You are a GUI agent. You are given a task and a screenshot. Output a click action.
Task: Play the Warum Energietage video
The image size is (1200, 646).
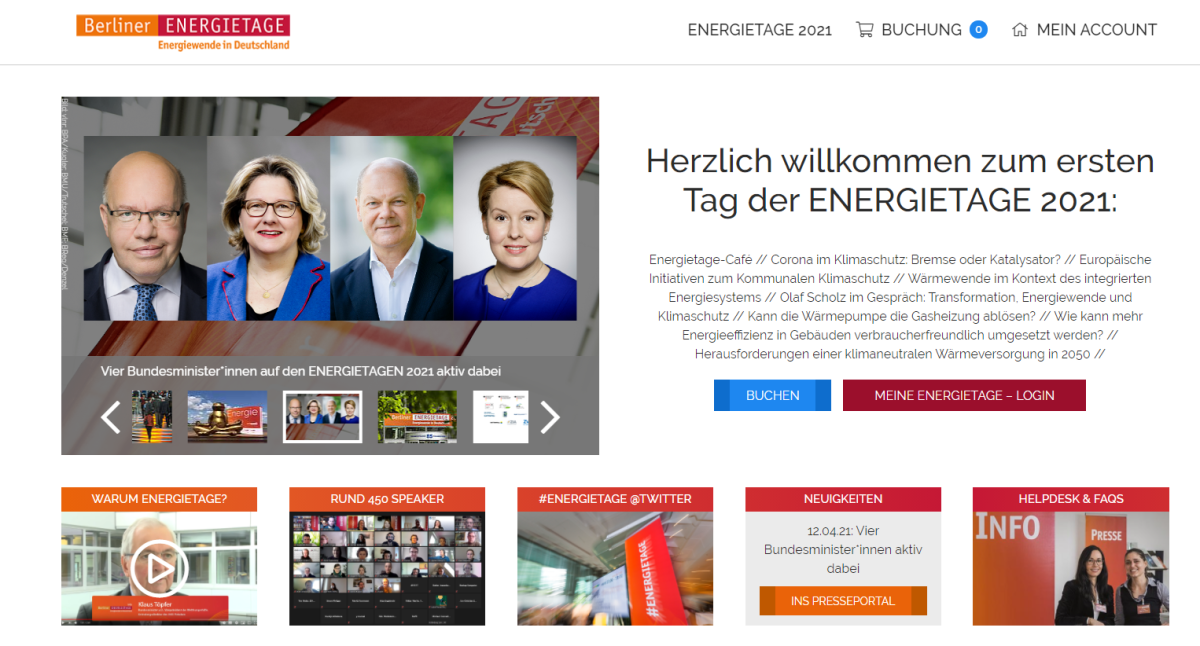159,569
